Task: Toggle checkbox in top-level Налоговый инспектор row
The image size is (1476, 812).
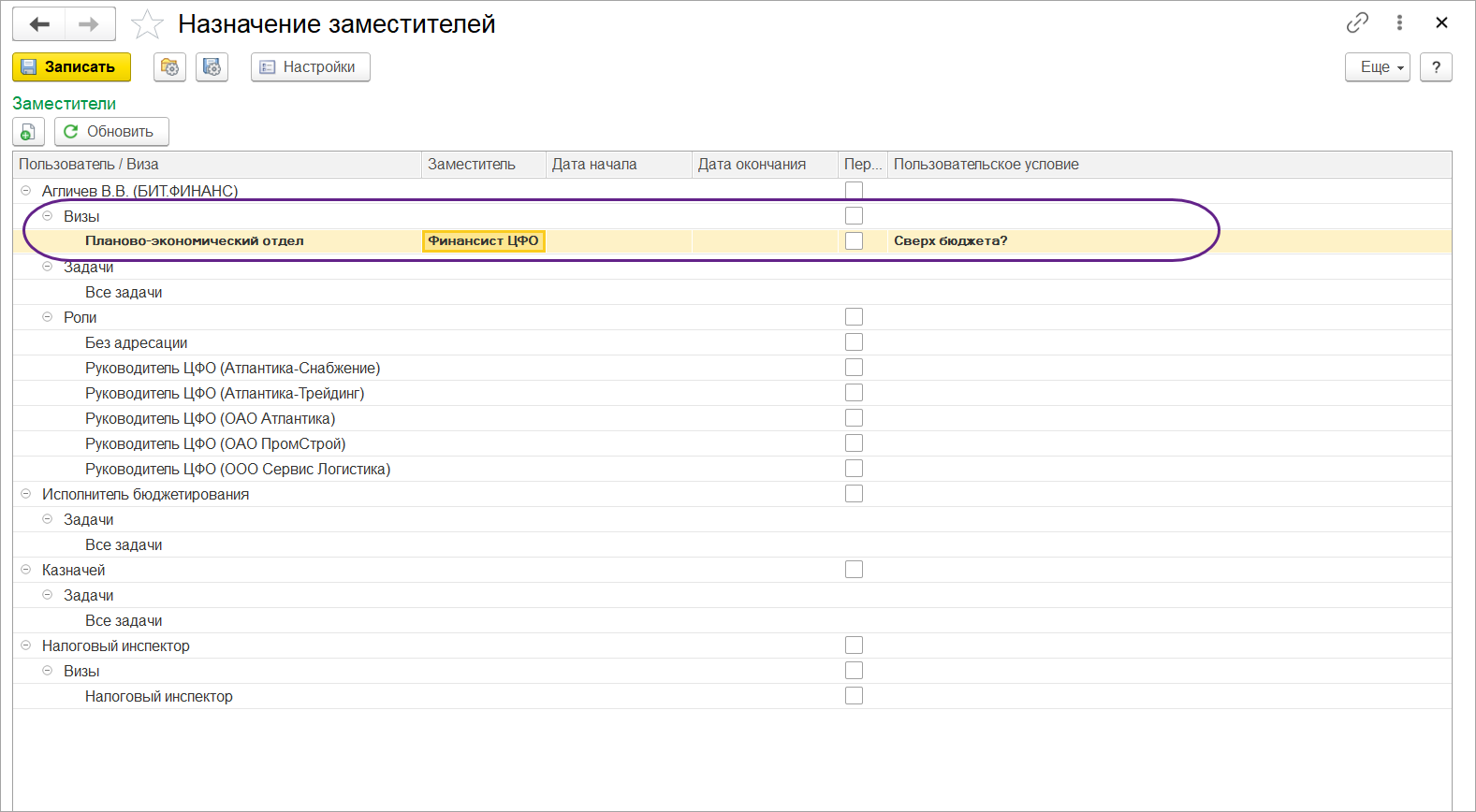Action: (x=854, y=645)
